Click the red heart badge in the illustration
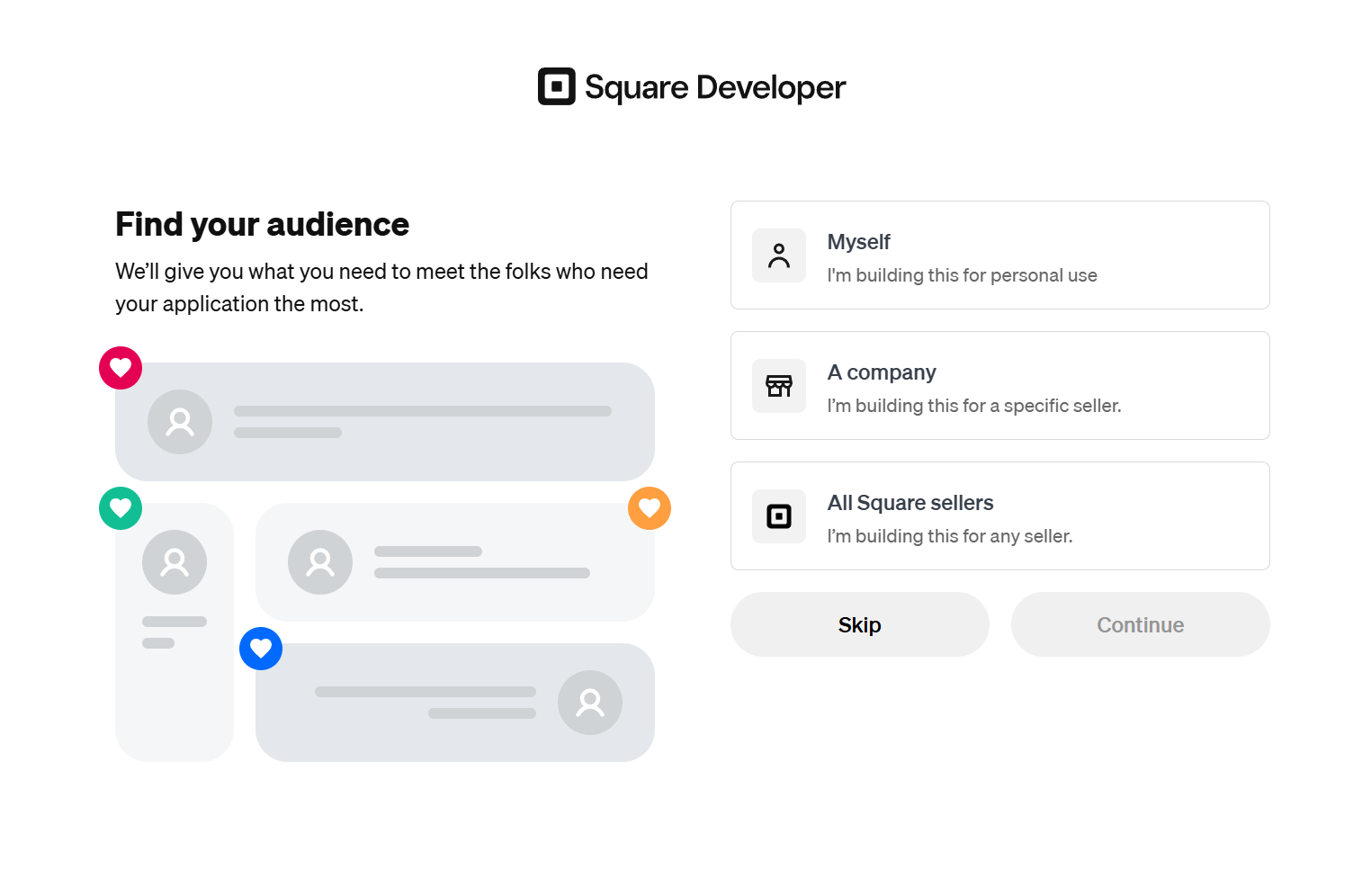This screenshot has width=1371, height=896. pyautogui.click(x=121, y=368)
